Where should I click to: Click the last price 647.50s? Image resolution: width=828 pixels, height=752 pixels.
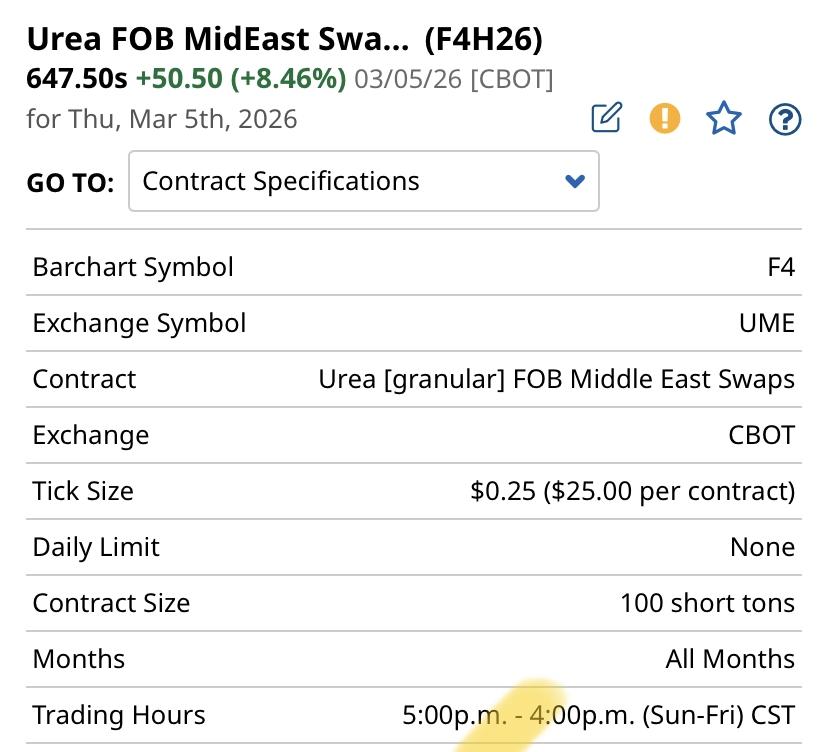[77, 78]
